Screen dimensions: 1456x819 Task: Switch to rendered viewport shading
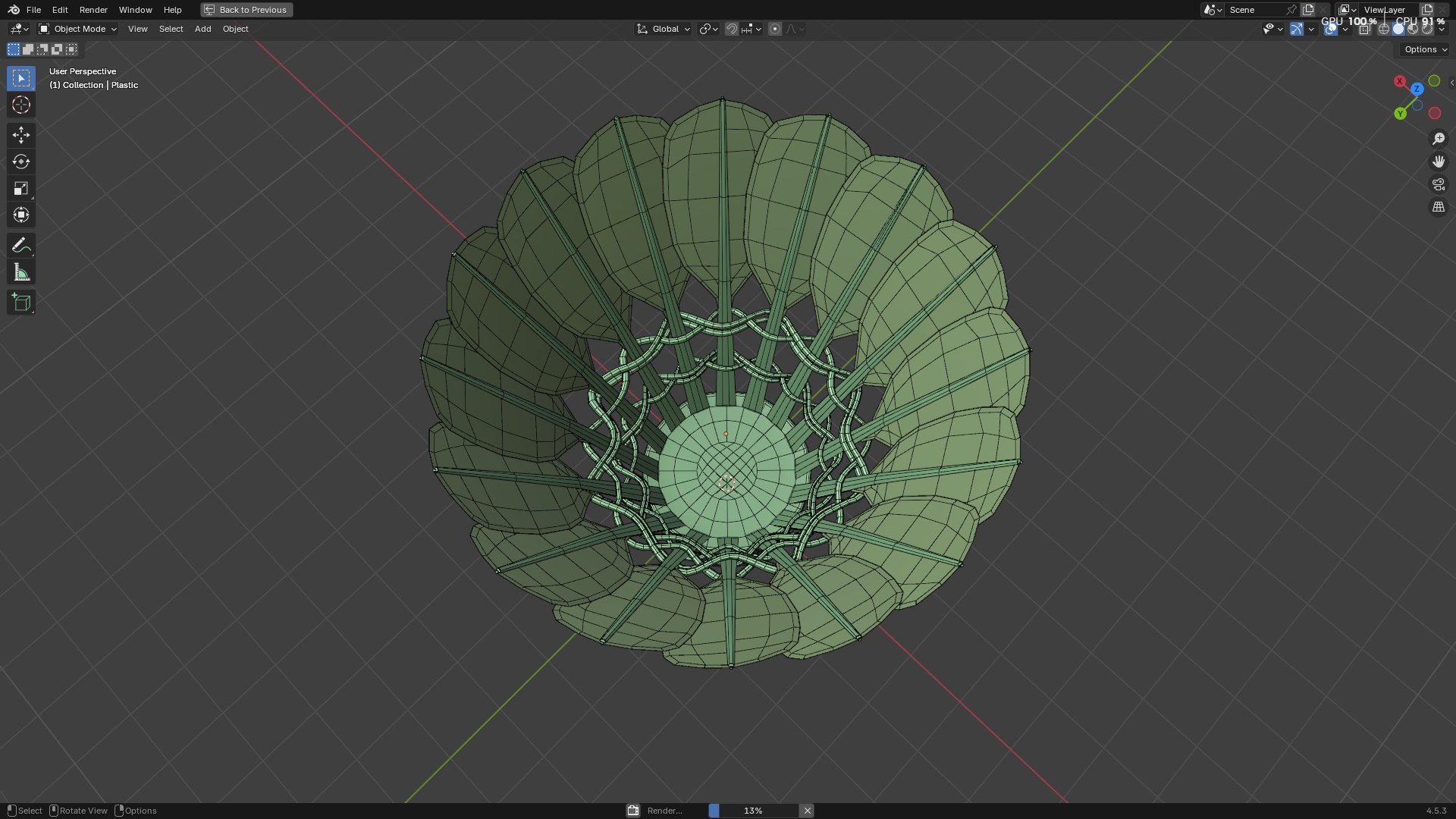(x=1427, y=29)
